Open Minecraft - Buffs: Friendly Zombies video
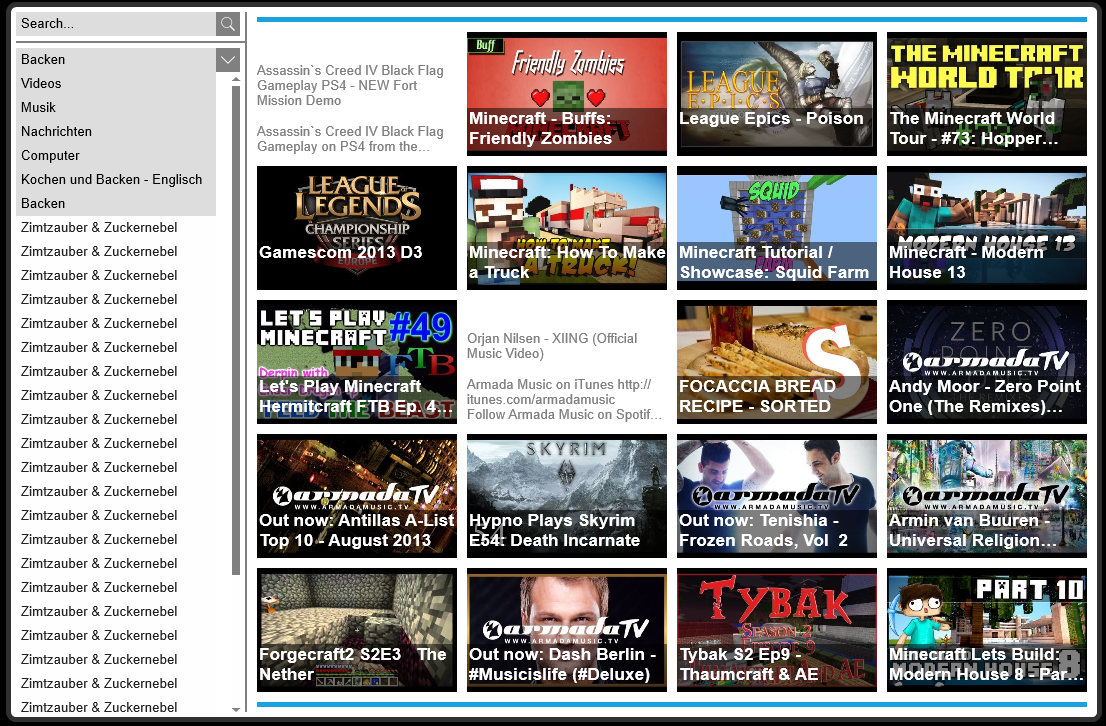This screenshot has height=726, width=1106. pyautogui.click(x=567, y=94)
